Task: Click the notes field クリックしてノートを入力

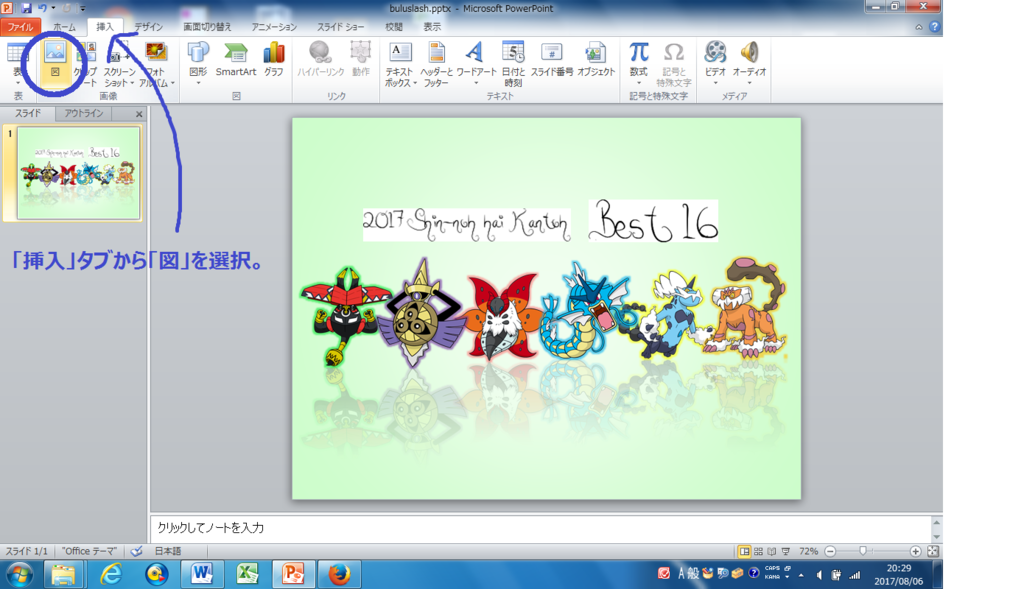Action: [x=541, y=528]
